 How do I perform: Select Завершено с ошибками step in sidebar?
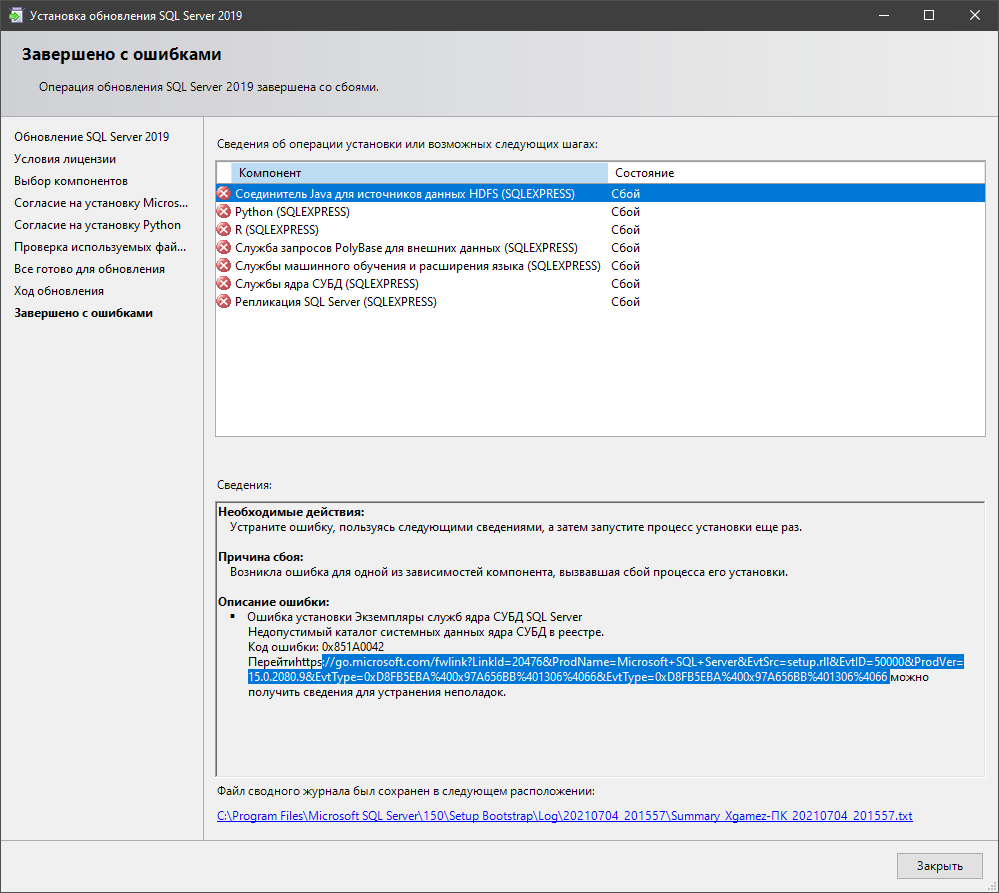(83, 313)
